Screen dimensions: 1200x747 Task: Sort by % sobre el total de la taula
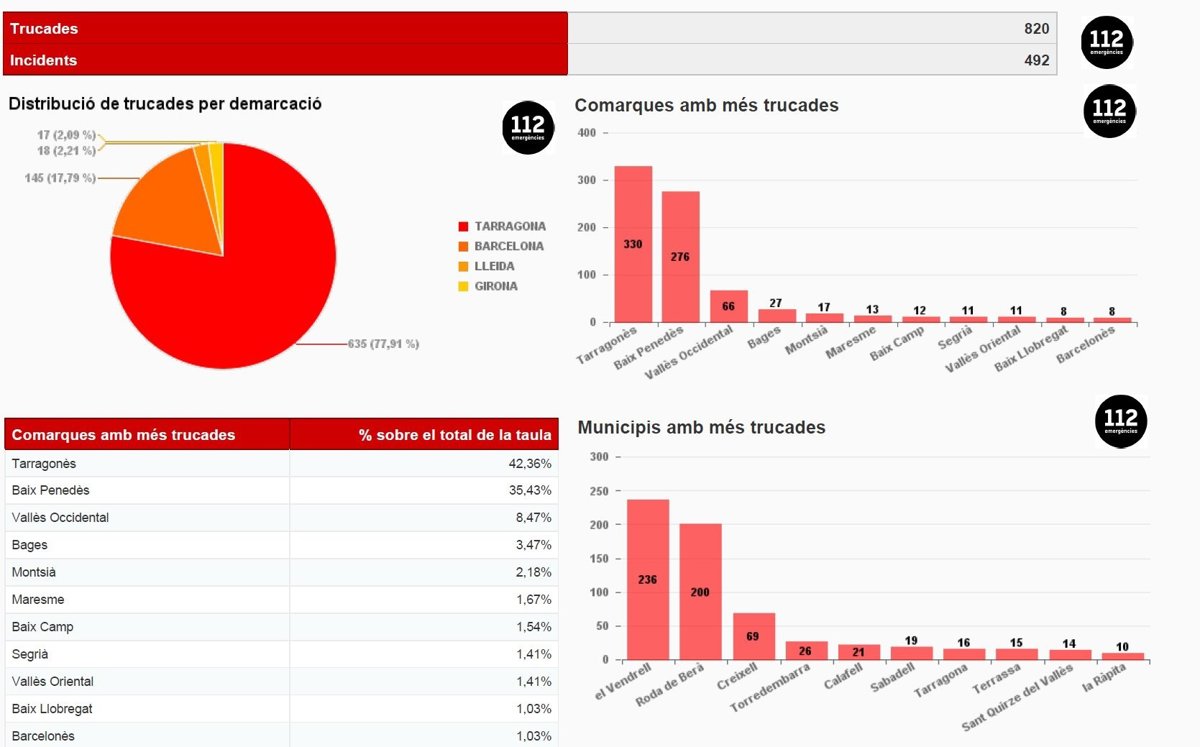424,434
